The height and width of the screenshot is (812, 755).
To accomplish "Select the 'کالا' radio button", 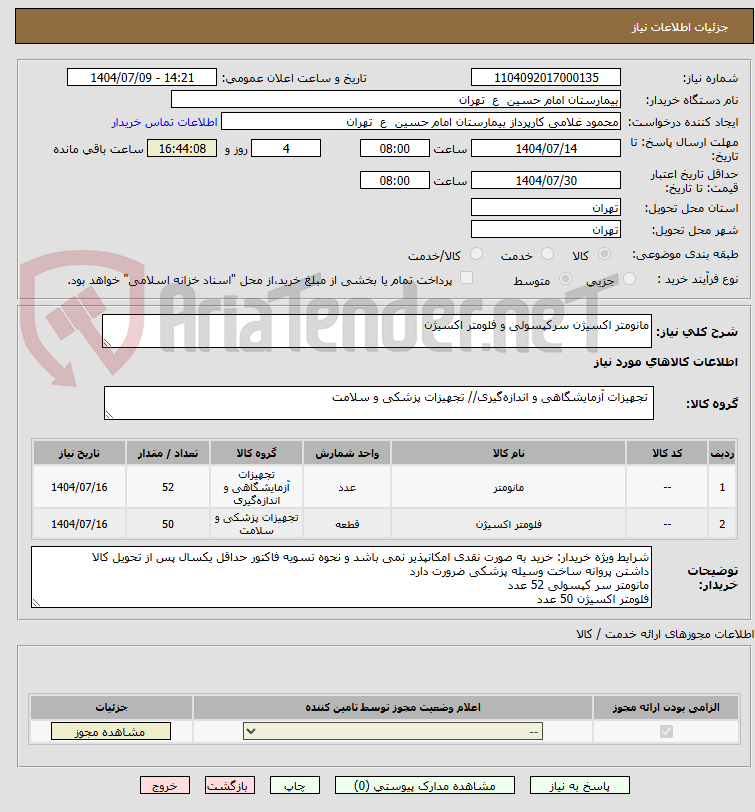I will coord(604,254).
